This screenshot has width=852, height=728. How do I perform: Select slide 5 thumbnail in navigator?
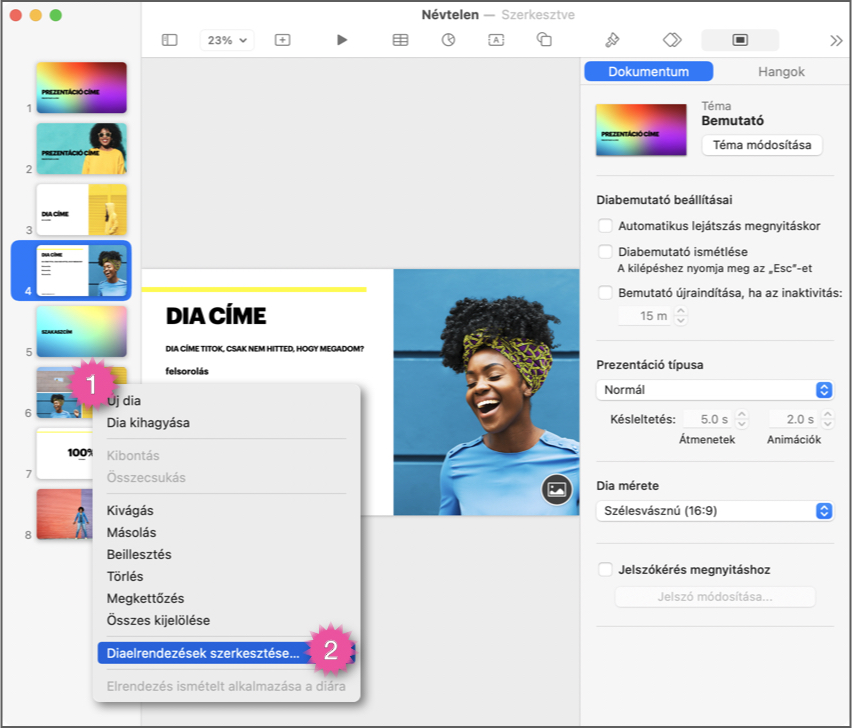[82, 331]
